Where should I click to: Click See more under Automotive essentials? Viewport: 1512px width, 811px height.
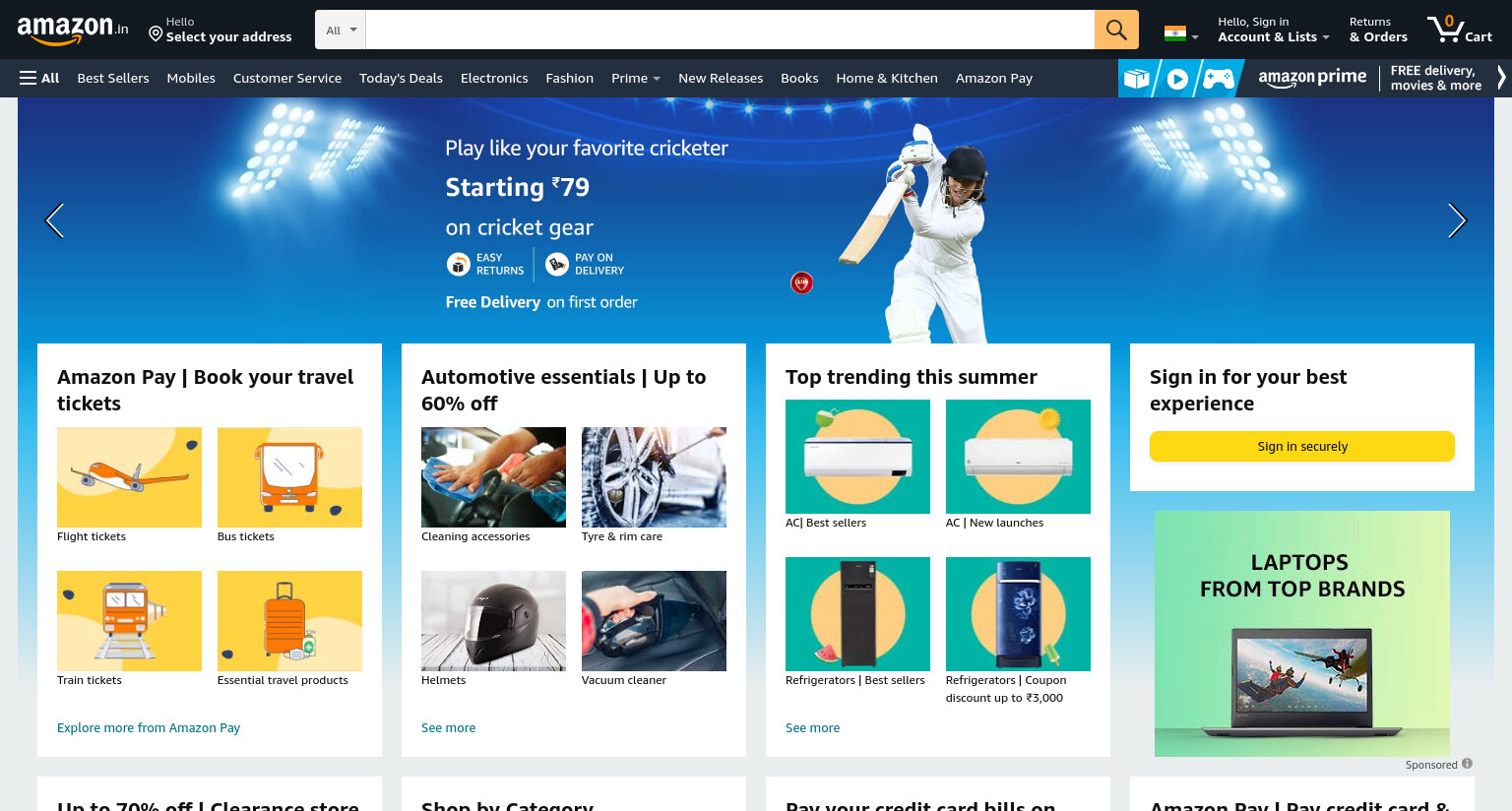[448, 727]
